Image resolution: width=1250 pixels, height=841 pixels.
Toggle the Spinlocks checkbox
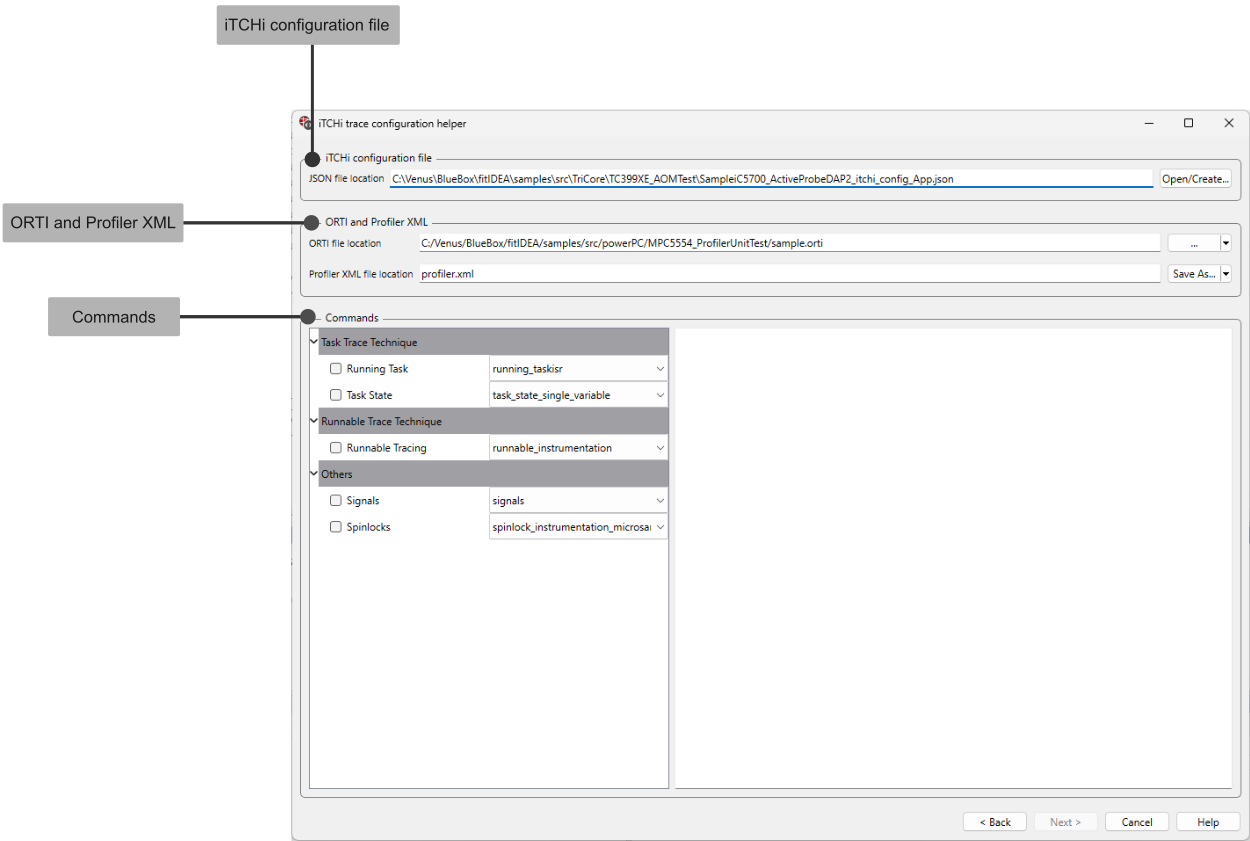(x=336, y=527)
